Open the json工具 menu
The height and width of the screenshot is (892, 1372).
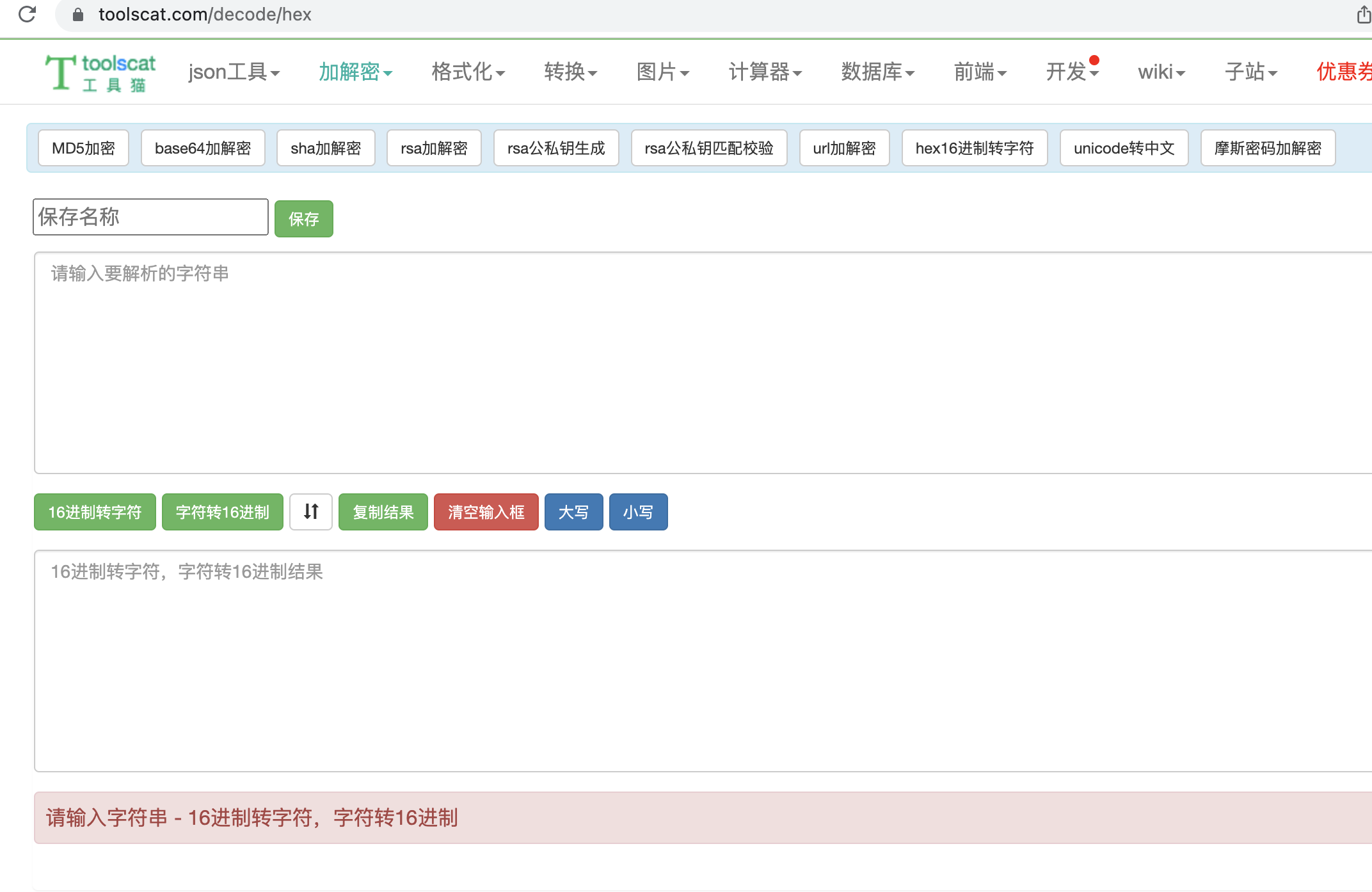pos(234,72)
